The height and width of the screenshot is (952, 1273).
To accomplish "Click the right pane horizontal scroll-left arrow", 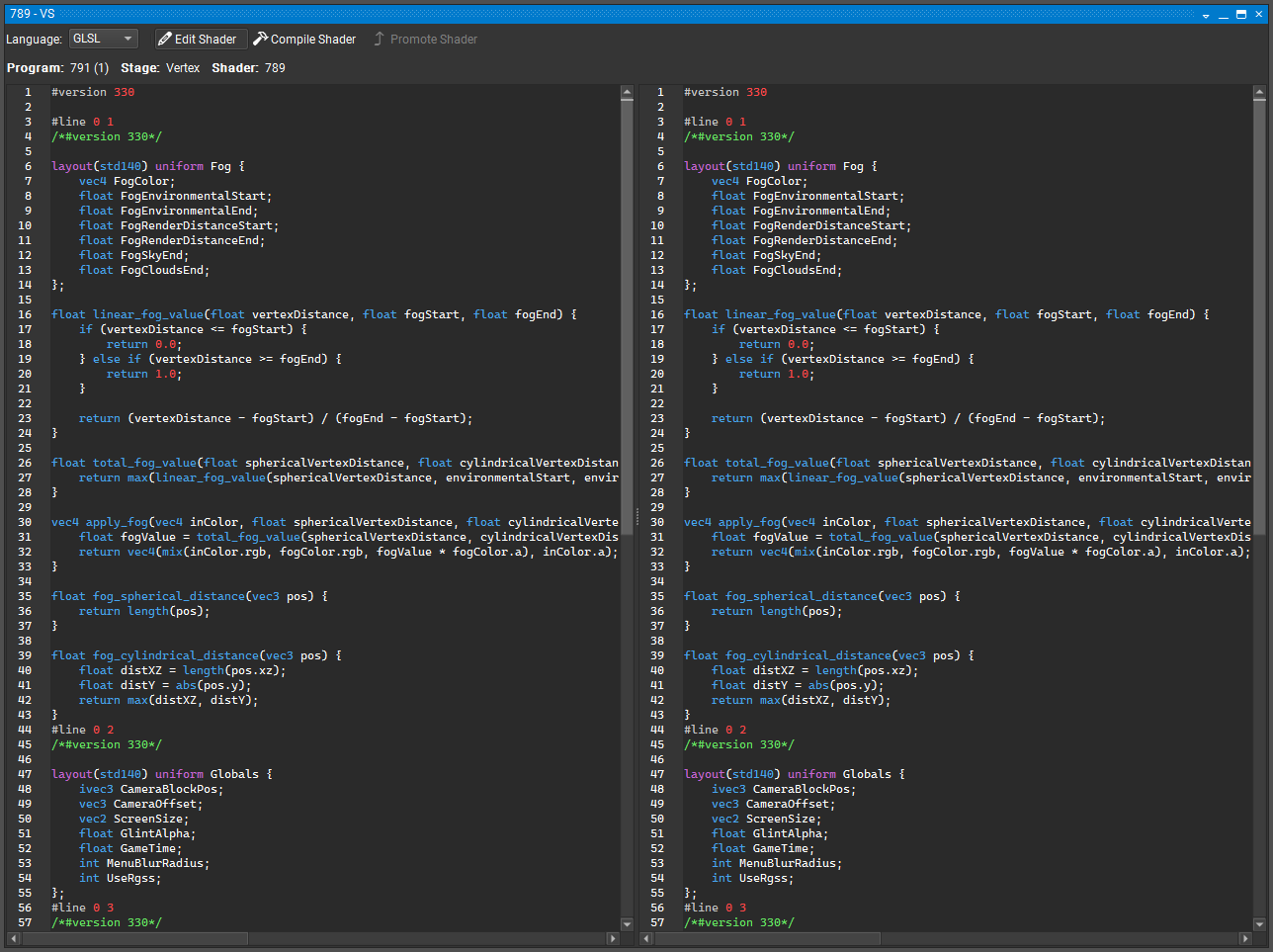I will 646,938.
